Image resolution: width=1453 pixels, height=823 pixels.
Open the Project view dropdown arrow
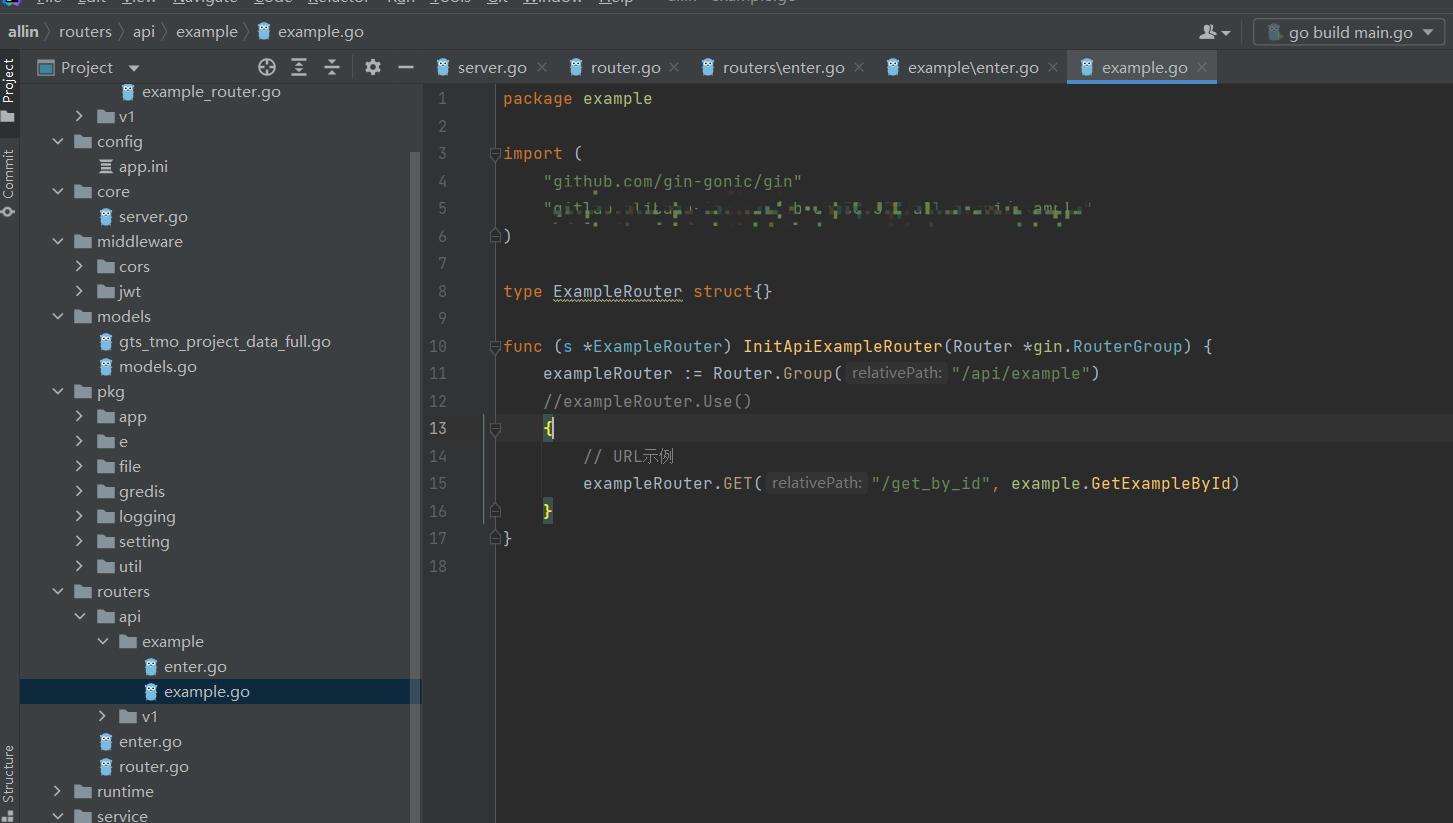coord(134,68)
